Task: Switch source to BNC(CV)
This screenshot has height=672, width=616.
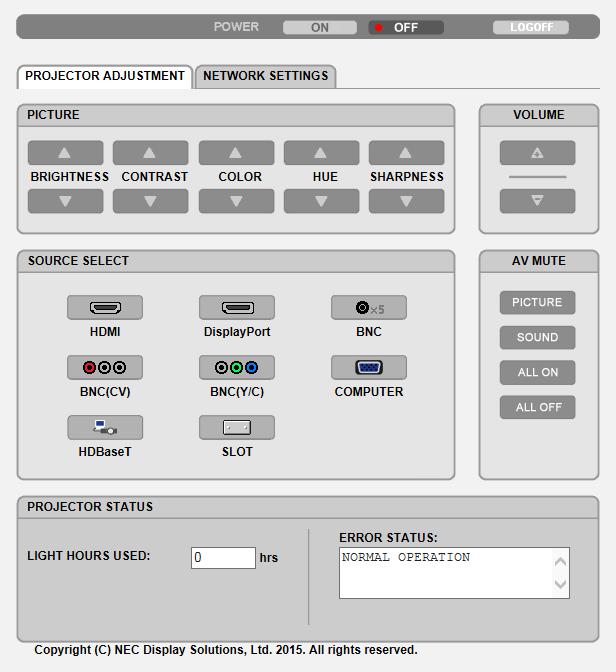Action: click(x=105, y=367)
